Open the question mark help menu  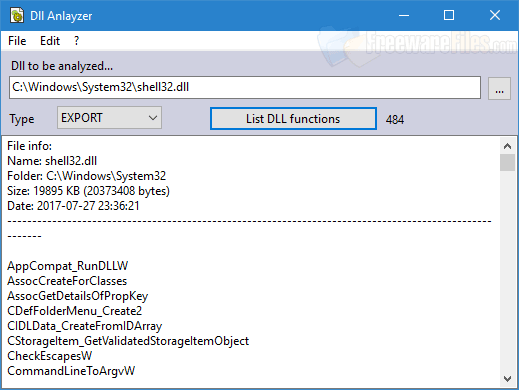pos(76,41)
